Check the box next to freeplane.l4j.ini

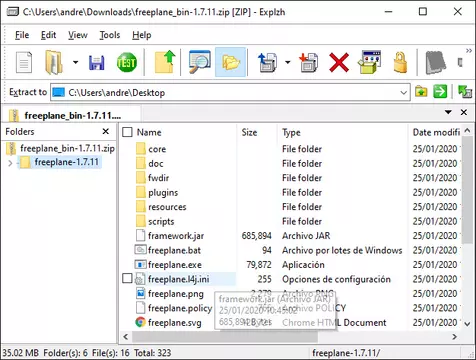[x=127, y=278]
